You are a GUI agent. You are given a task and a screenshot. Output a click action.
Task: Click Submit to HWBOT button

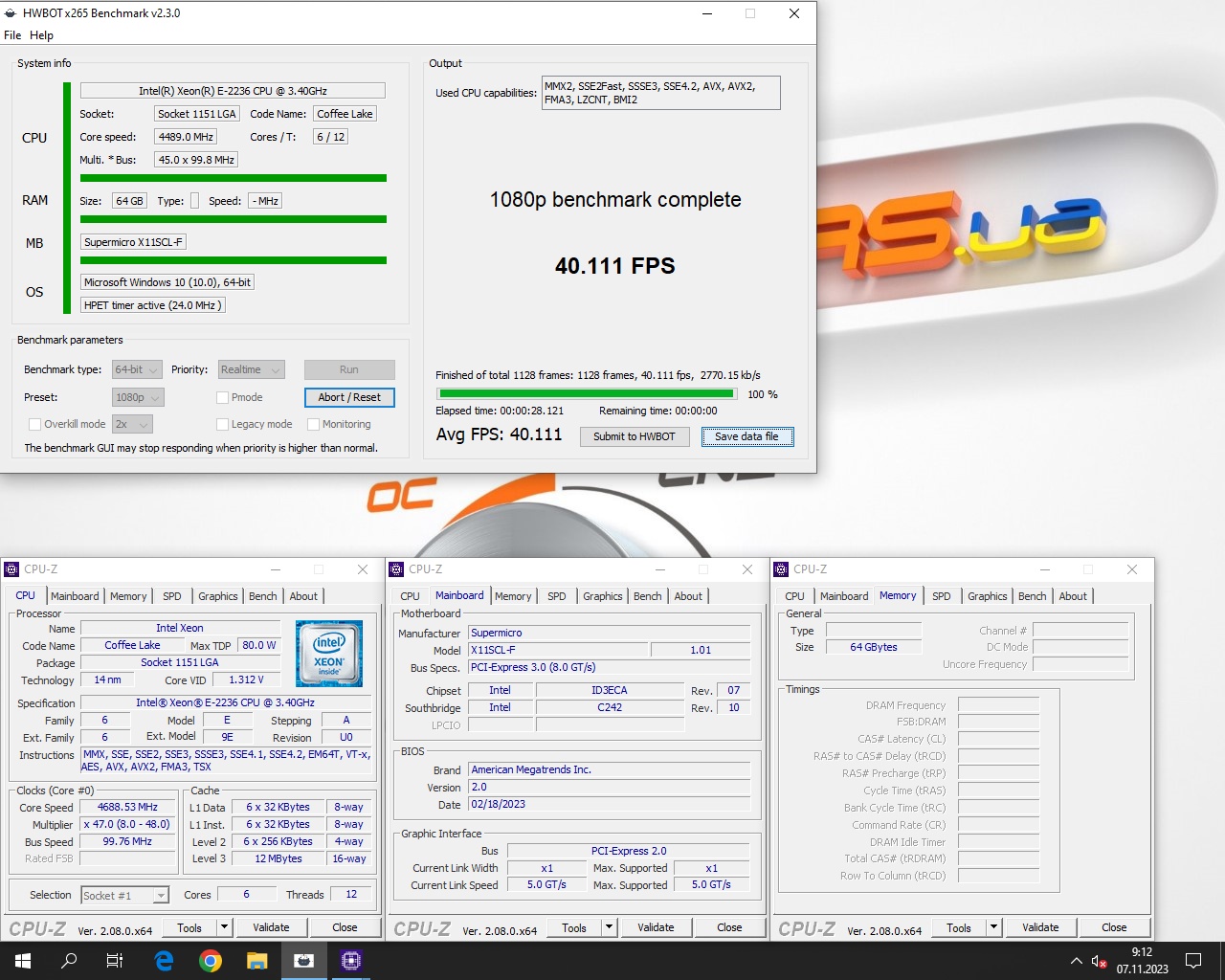click(x=634, y=436)
